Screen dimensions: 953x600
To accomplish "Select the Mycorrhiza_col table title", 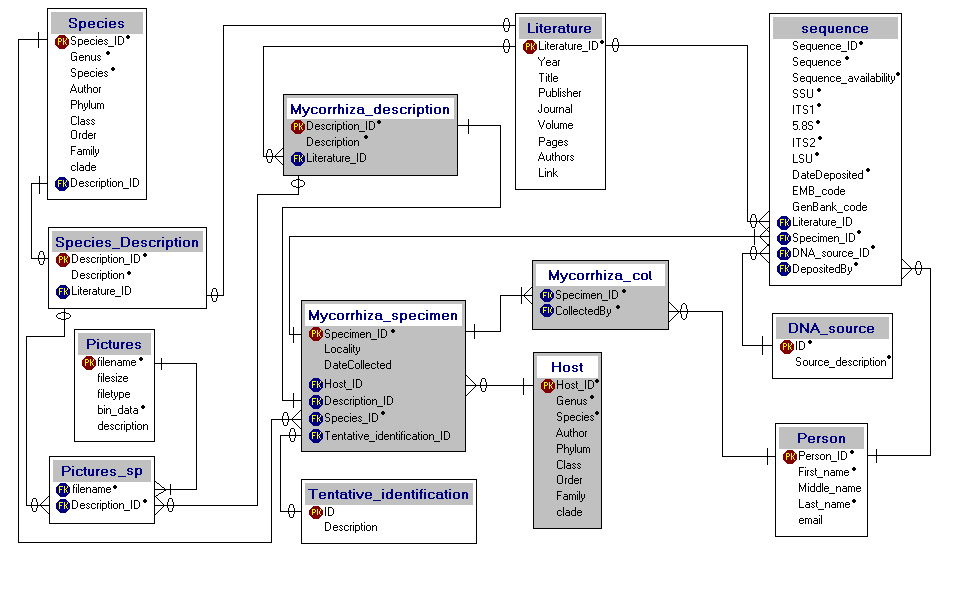I will (600, 275).
